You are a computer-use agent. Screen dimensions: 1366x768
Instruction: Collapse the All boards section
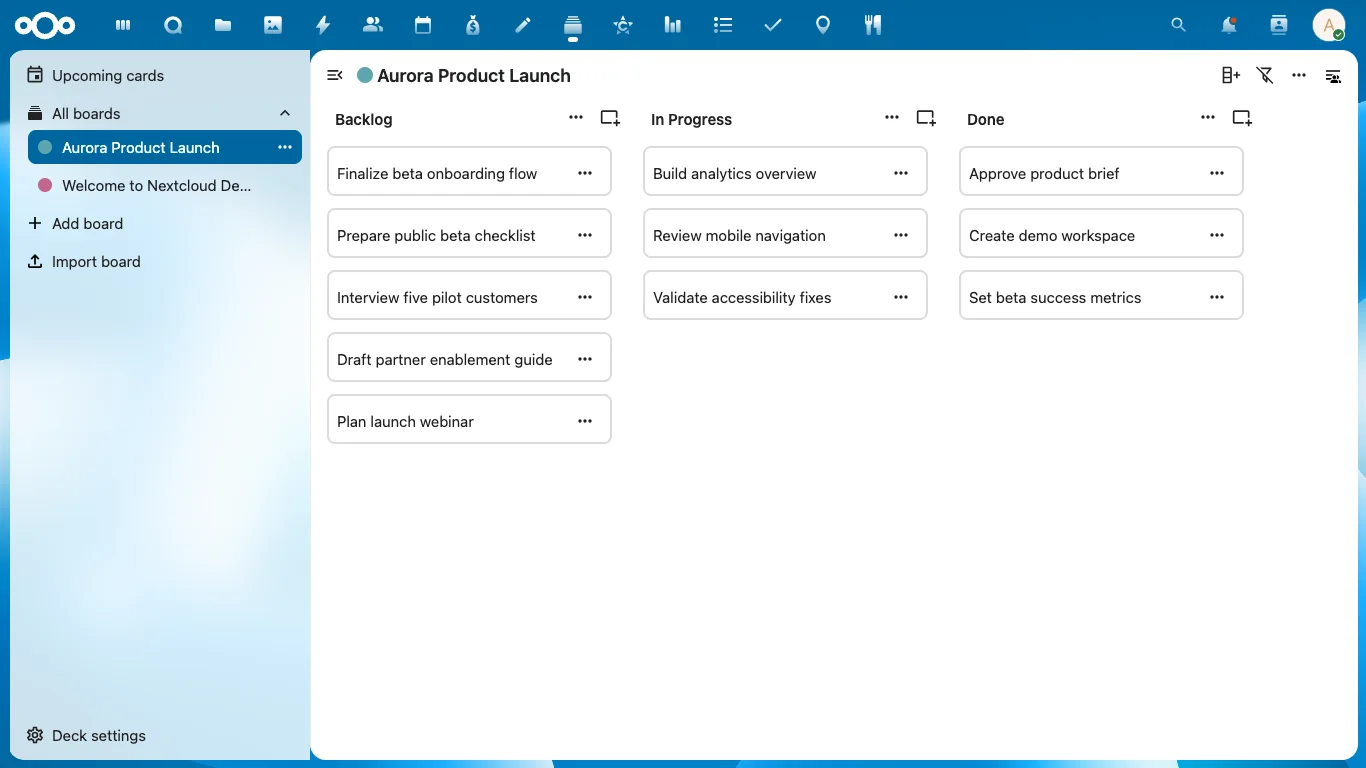(285, 113)
